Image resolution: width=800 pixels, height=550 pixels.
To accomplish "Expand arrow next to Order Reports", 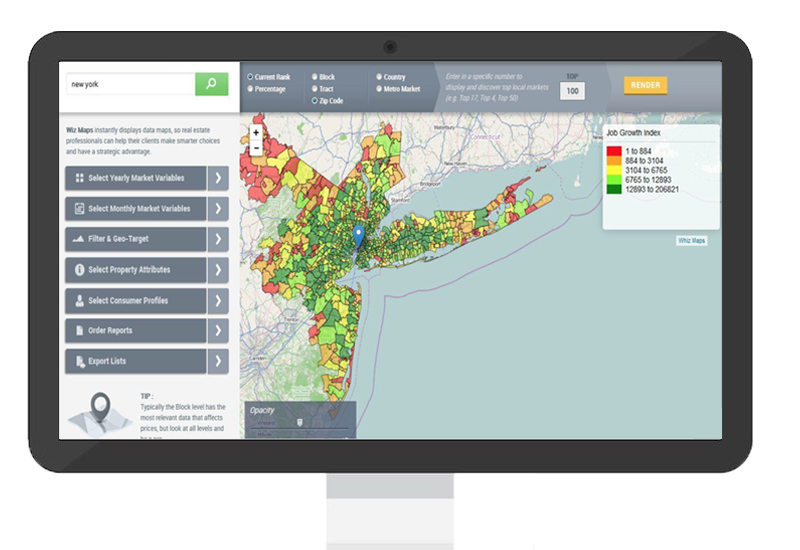I will coord(218,331).
